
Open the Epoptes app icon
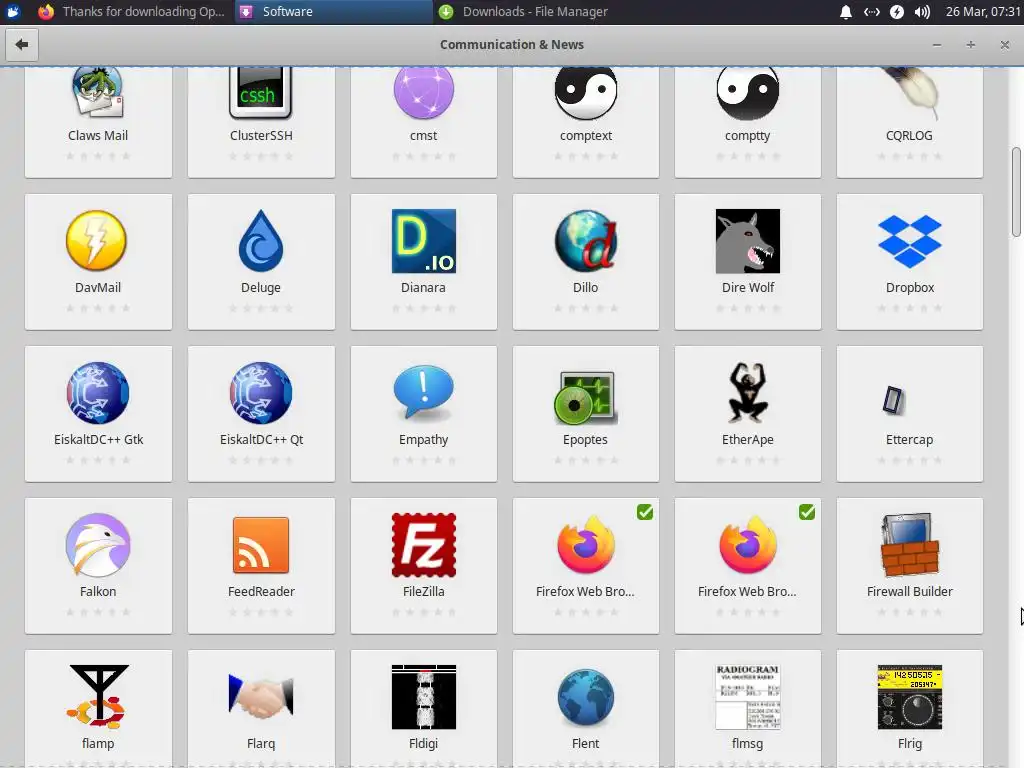point(586,398)
